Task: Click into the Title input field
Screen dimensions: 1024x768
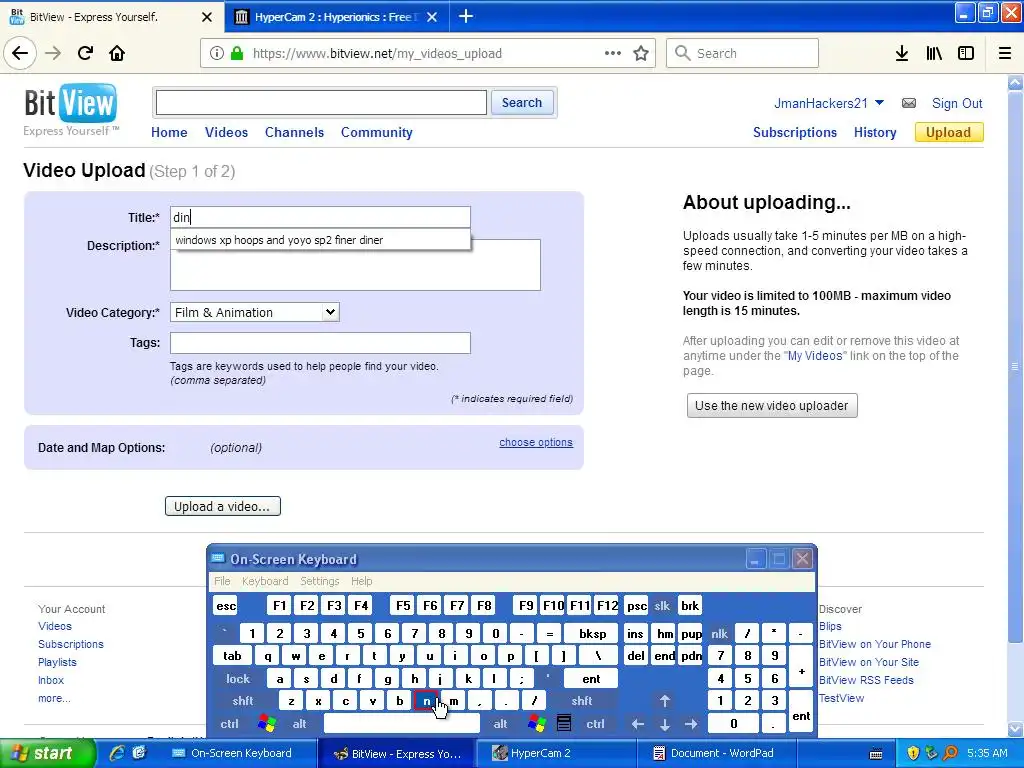Action: pyautogui.click(x=320, y=217)
